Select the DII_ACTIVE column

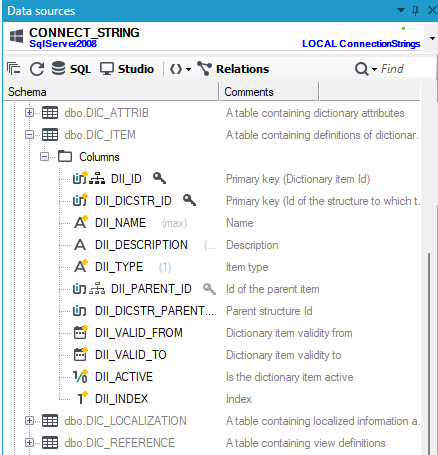pyautogui.click(x=124, y=377)
